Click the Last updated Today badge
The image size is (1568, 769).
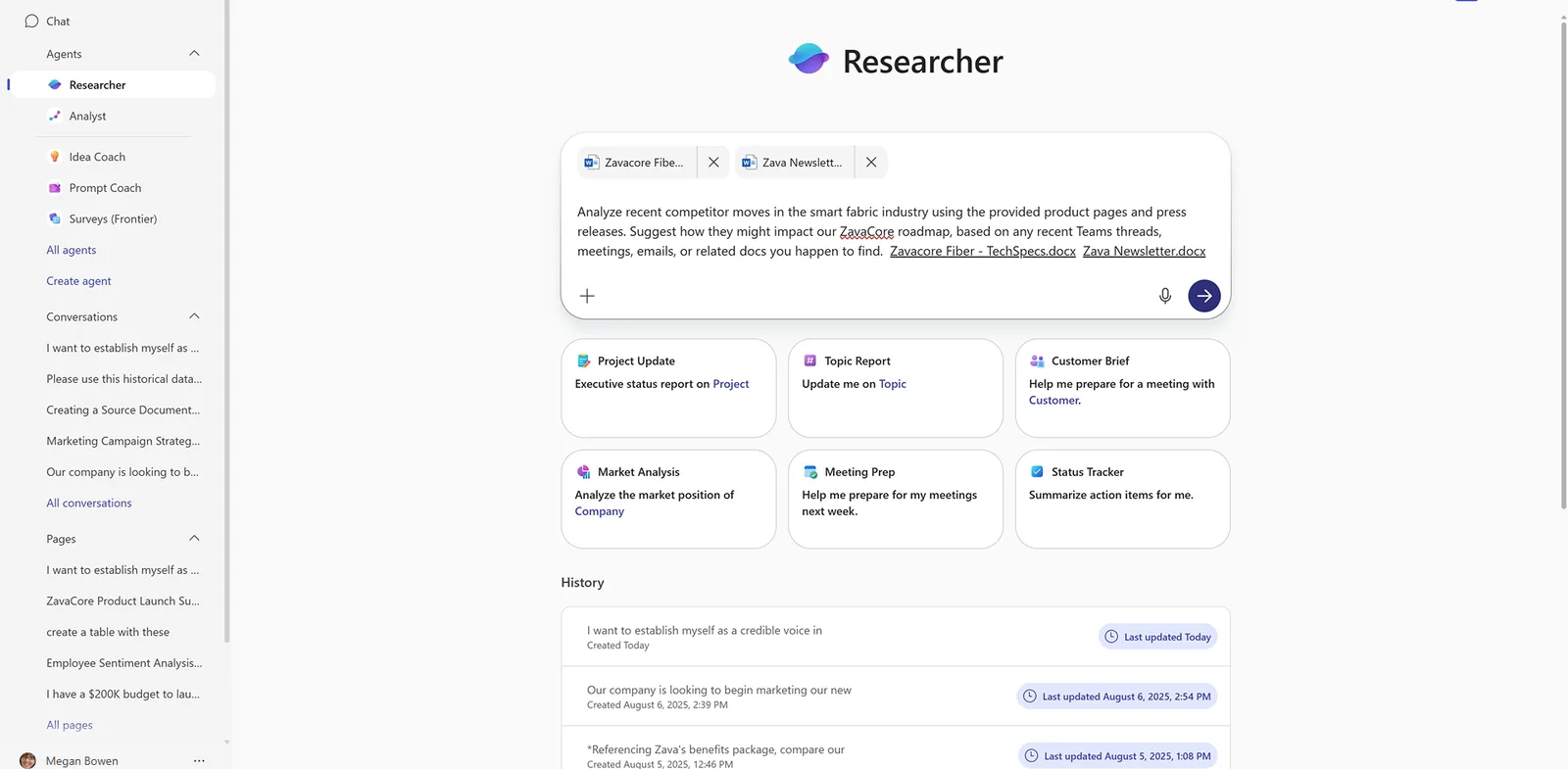click(x=1157, y=637)
